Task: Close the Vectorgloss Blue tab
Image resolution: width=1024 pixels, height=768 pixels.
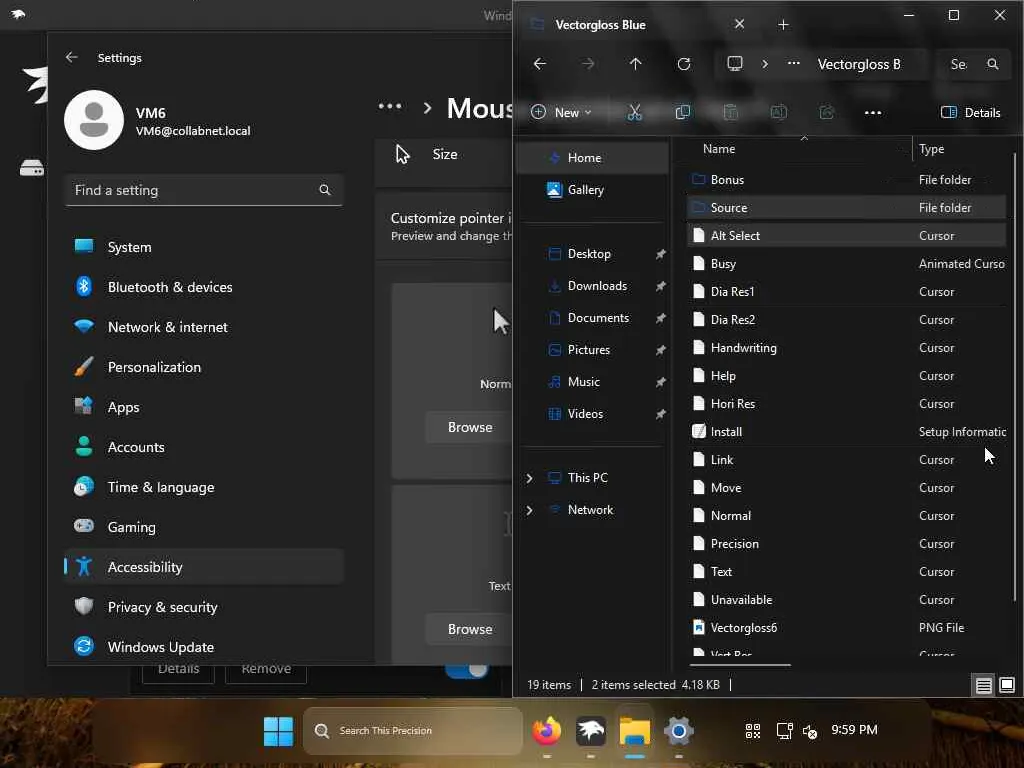Action: pos(739,24)
